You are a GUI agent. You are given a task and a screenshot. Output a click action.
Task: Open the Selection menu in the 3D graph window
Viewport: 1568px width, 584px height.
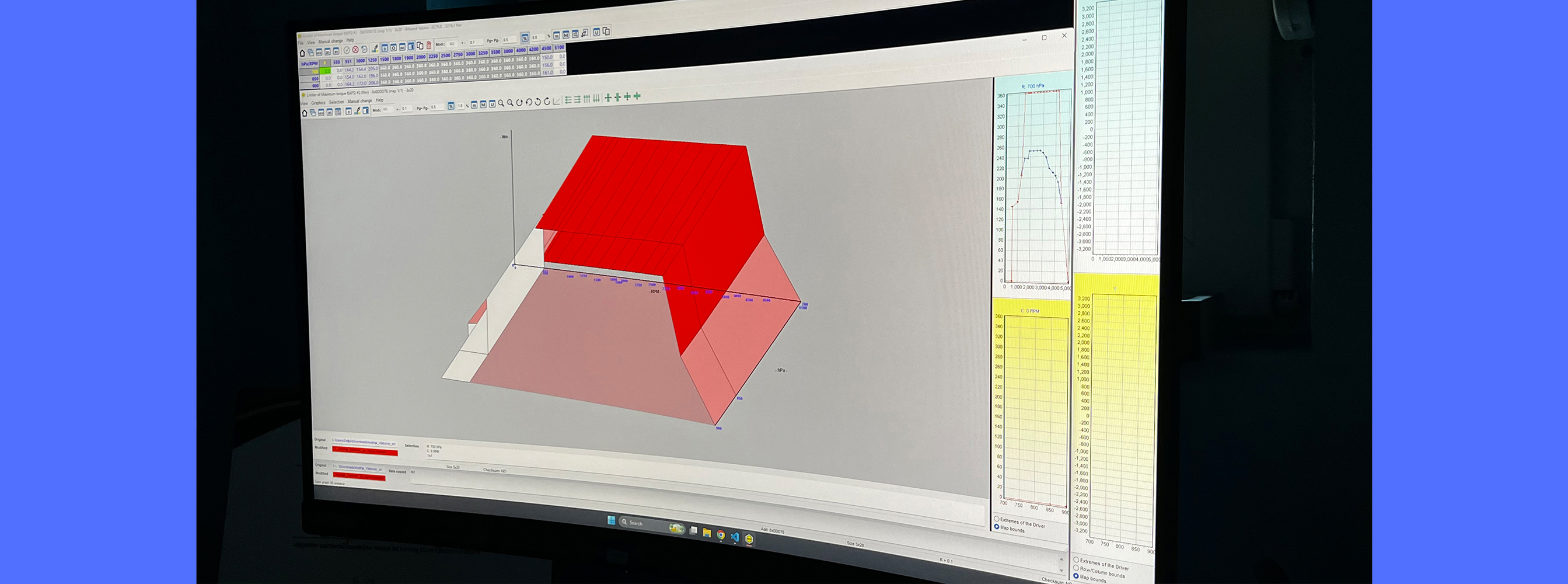tap(337, 102)
